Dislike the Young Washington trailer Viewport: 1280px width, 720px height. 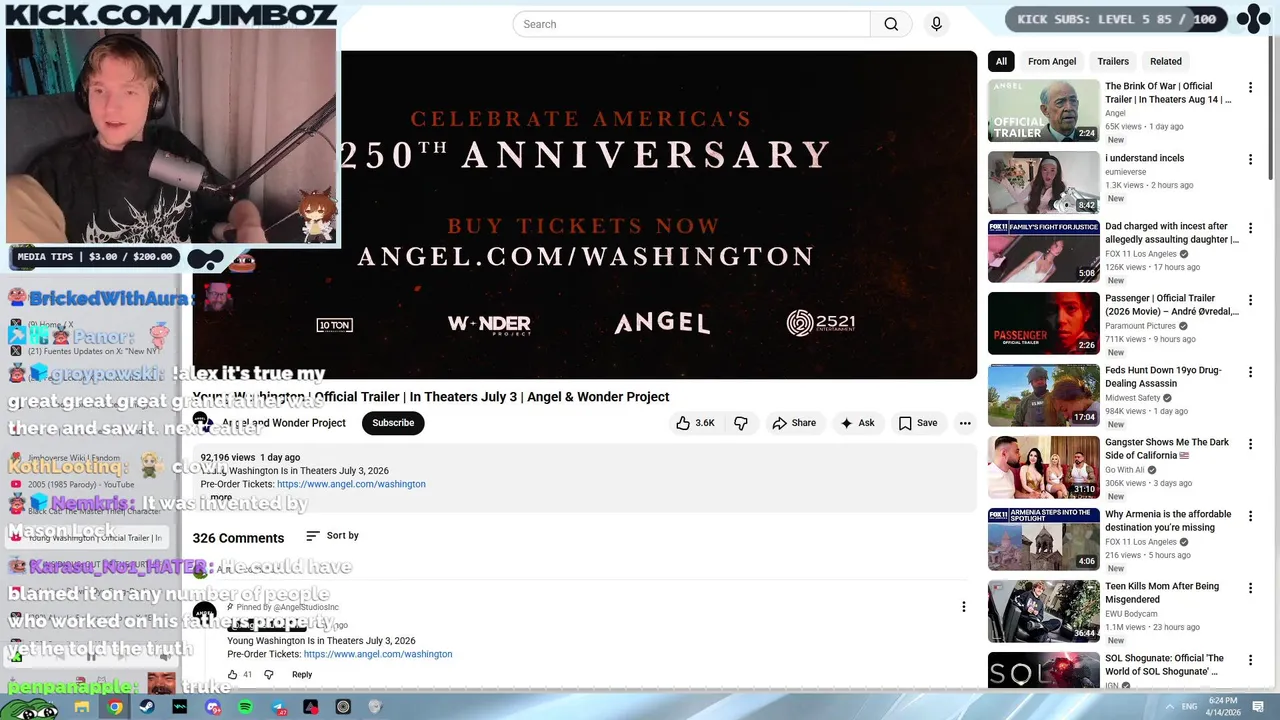741,423
